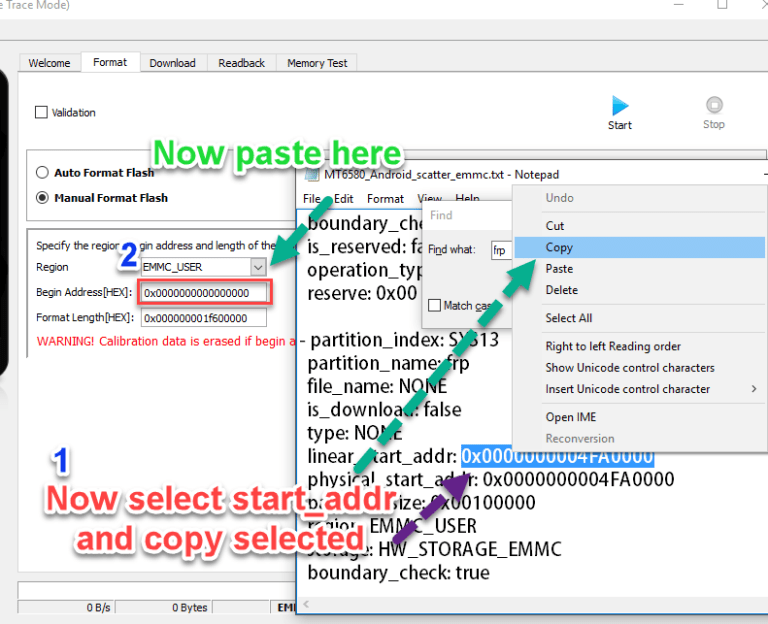
Task: Toggle the Match case checkbox in Find
Action: (x=434, y=305)
